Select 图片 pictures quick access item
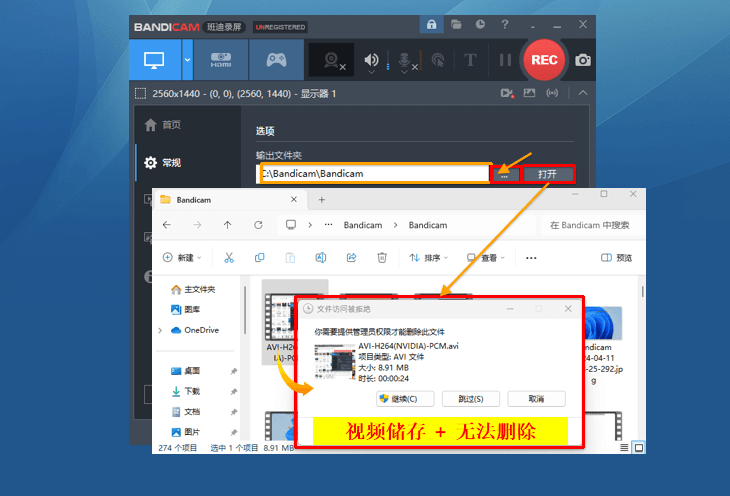The height and width of the screenshot is (496, 730). tap(186, 432)
